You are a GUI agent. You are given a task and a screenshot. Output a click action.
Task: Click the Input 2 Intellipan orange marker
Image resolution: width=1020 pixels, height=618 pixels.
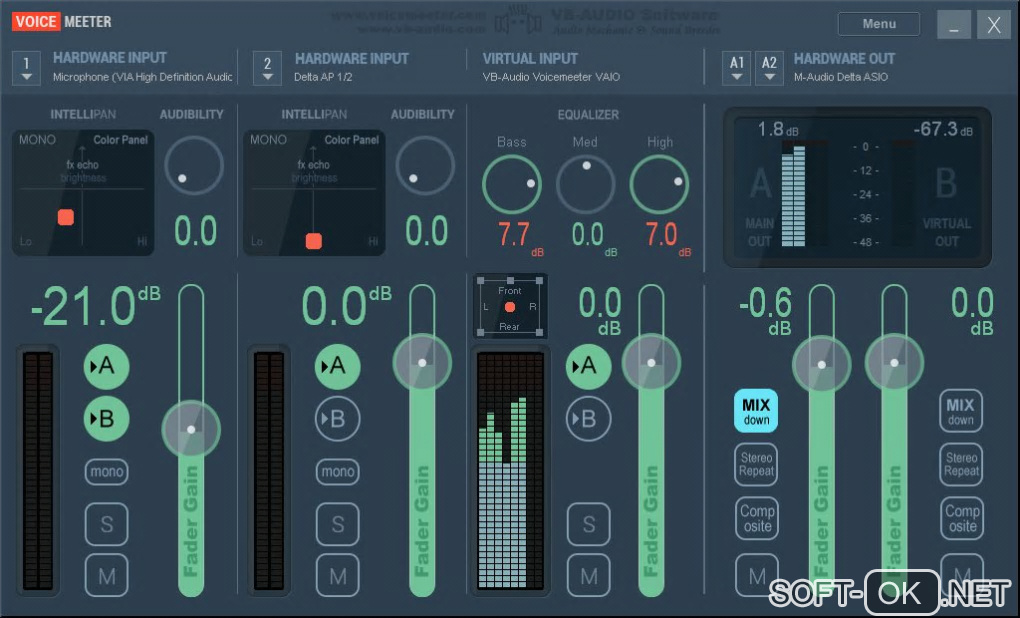[x=314, y=241]
